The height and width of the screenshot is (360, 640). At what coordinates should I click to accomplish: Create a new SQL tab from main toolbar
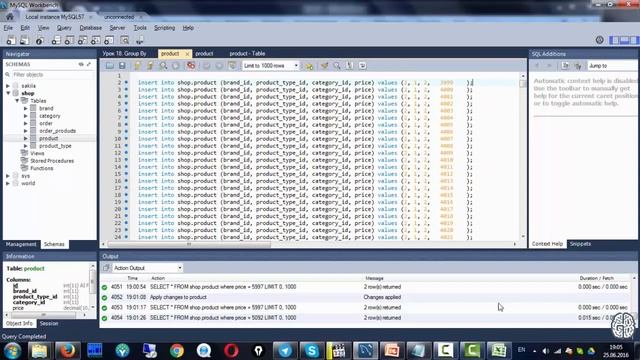pos(11,40)
